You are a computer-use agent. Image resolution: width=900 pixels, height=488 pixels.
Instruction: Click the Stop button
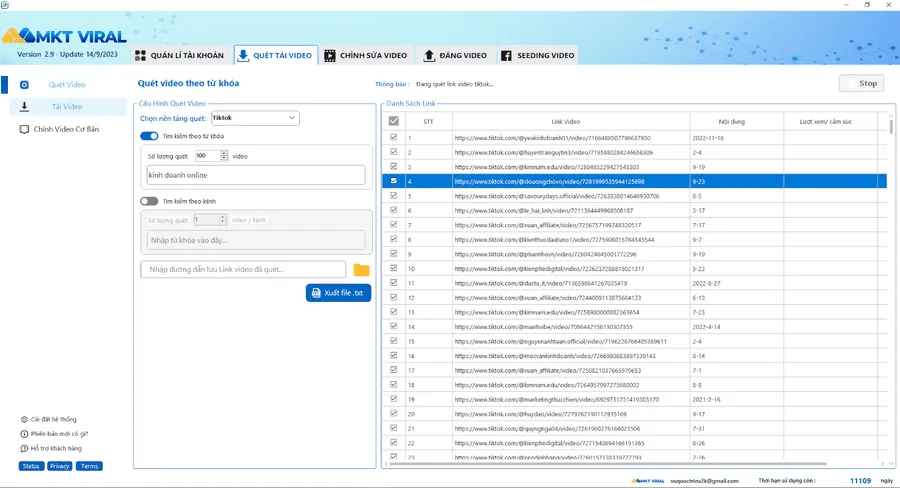[862, 83]
